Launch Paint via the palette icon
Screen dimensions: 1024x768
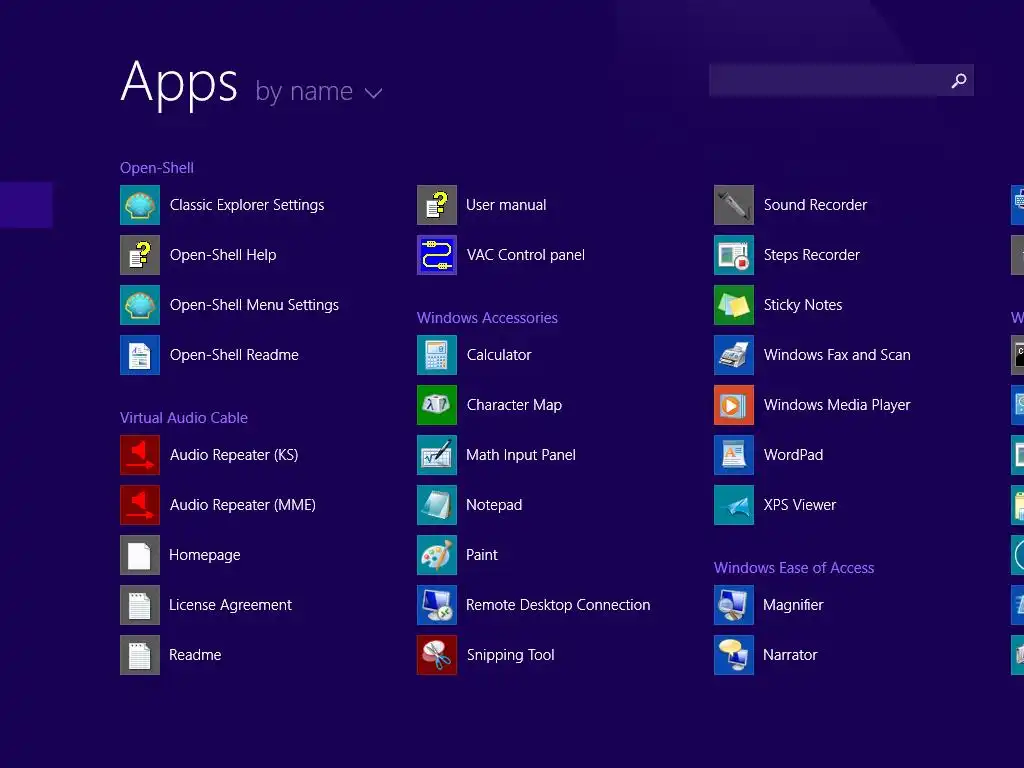pyautogui.click(x=437, y=555)
